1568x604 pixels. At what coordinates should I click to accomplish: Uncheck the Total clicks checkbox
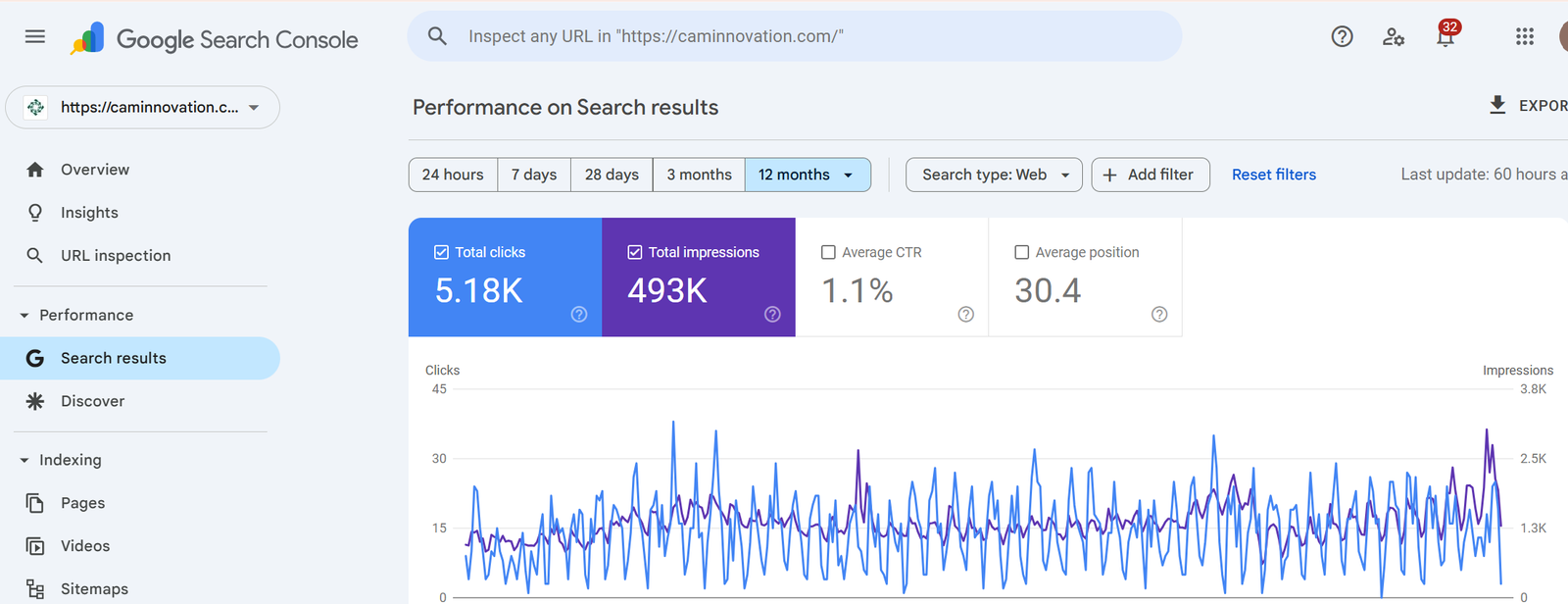pos(441,252)
